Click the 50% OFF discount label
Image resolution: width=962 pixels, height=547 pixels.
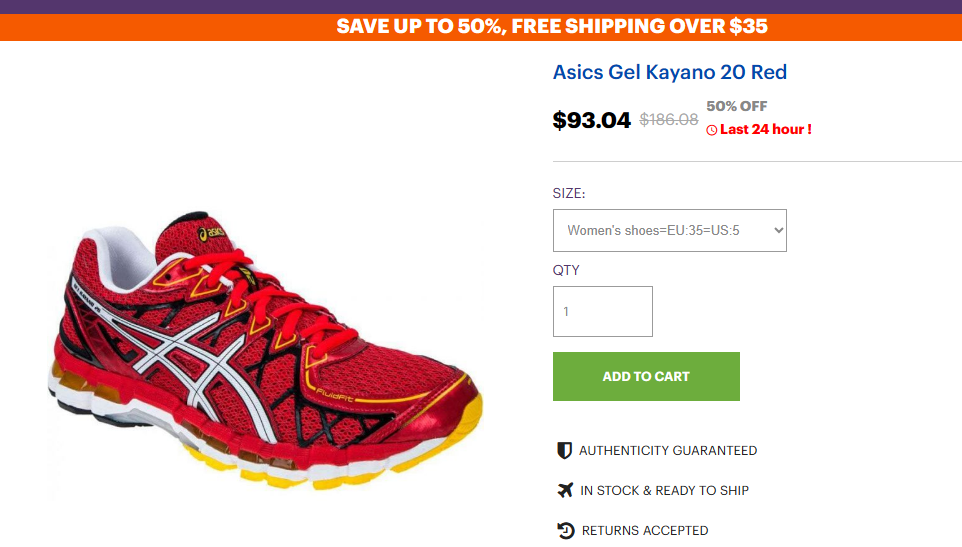click(x=736, y=106)
